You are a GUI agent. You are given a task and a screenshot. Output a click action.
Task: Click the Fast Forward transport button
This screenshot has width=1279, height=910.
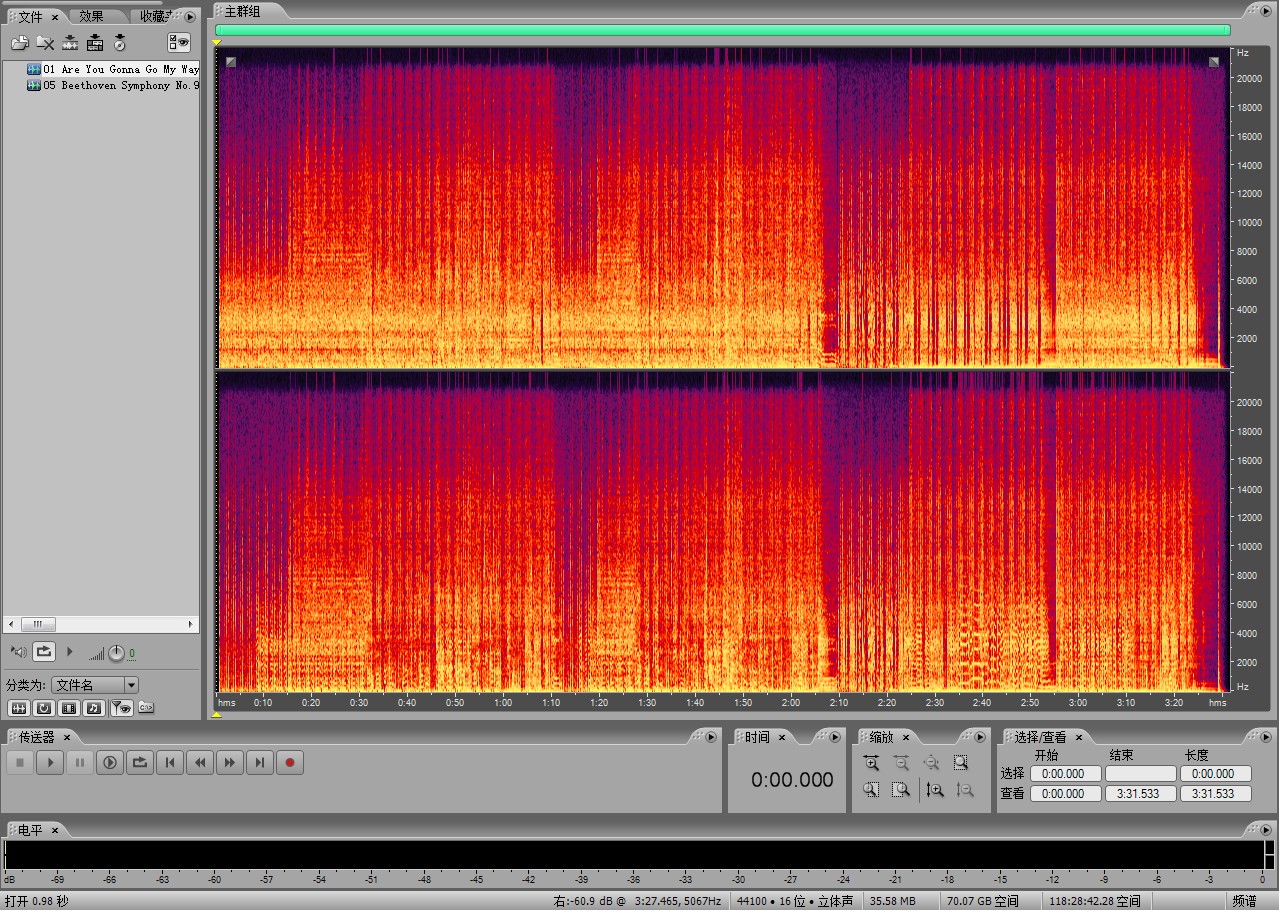coord(230,763)
